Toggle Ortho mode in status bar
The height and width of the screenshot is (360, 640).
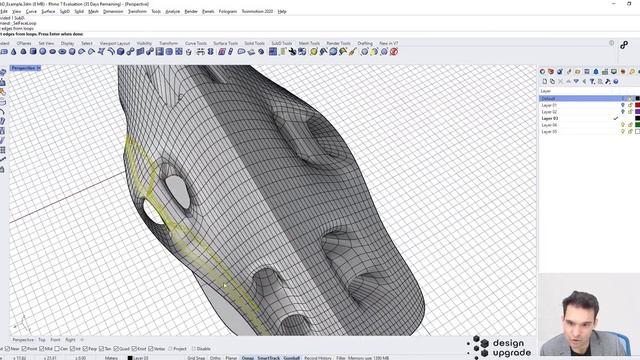pyautogui.click(x=215, y=358)
